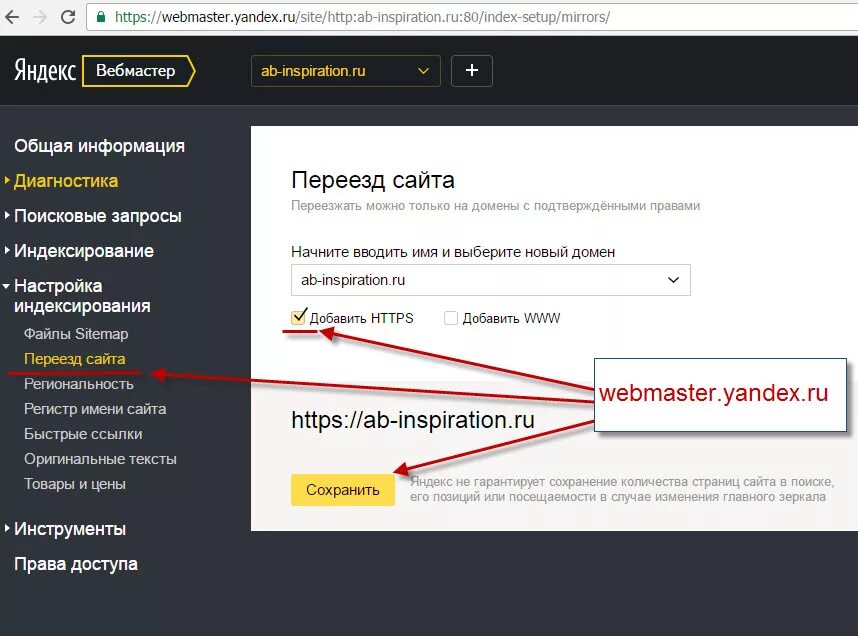Reload the page with refresh icon
858x636 pixels.
(x=68, y=17)
